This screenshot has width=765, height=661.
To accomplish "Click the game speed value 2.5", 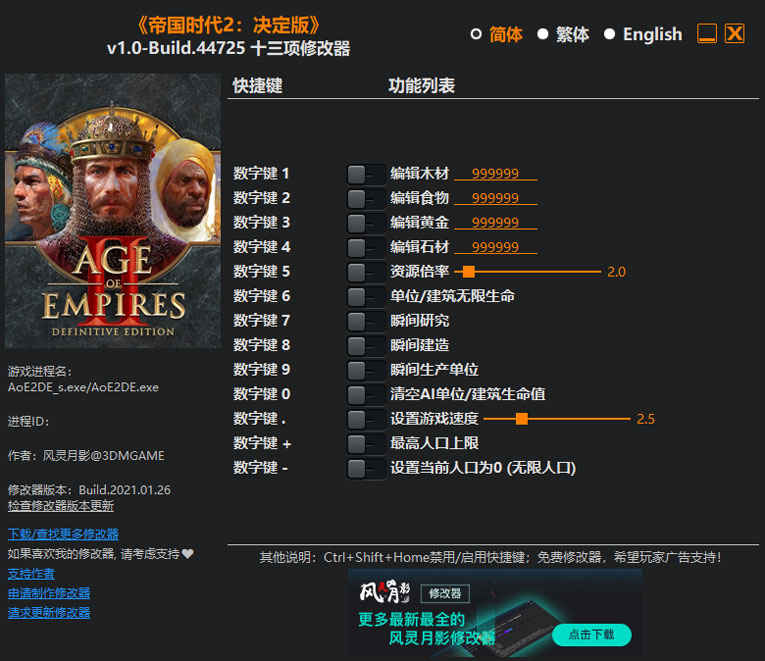I will click(645, 419).
